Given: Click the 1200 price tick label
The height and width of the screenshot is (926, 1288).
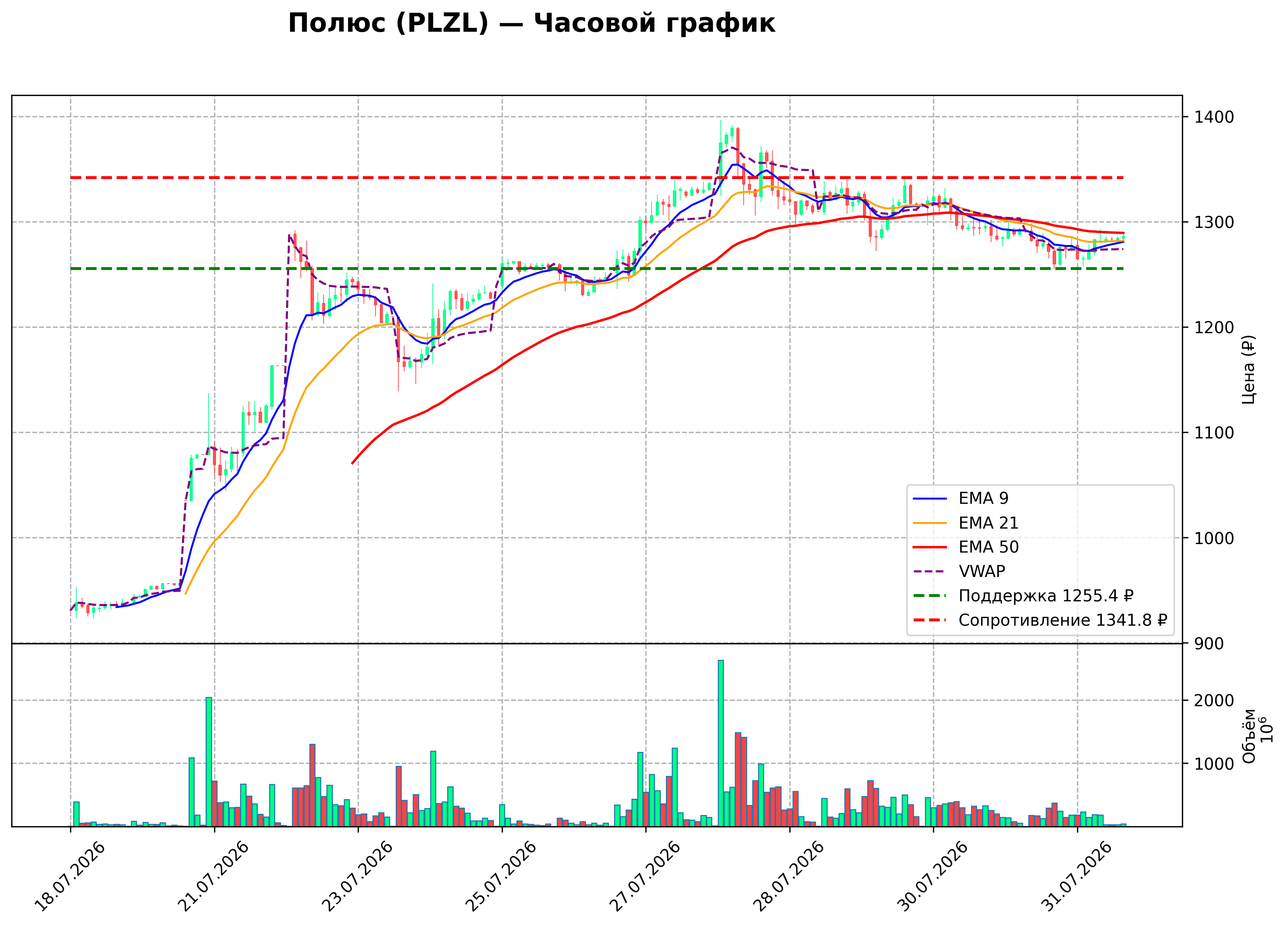Looking at the screenshot, I should click(1214, 328).
